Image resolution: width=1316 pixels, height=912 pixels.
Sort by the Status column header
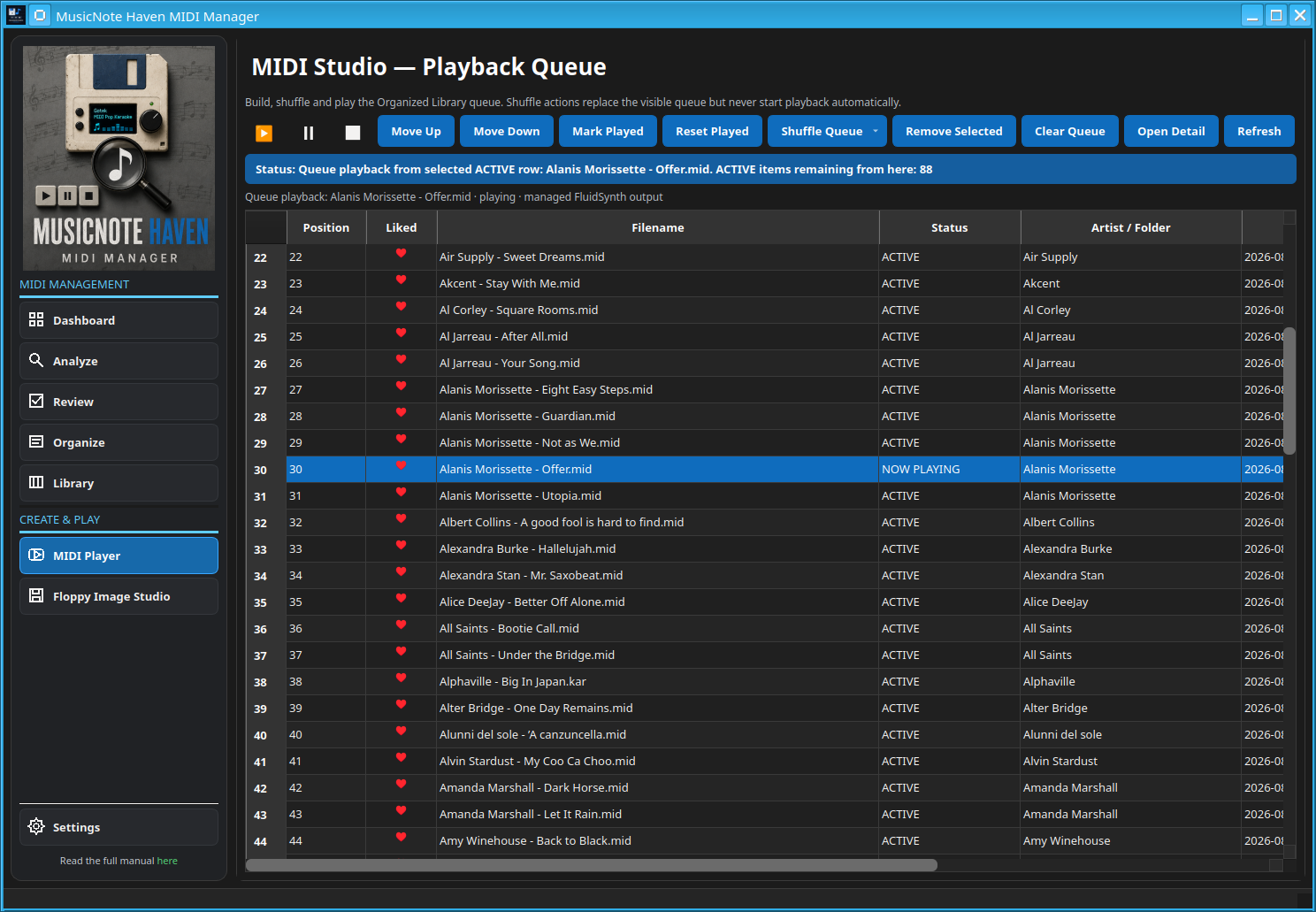pos(950,227)
